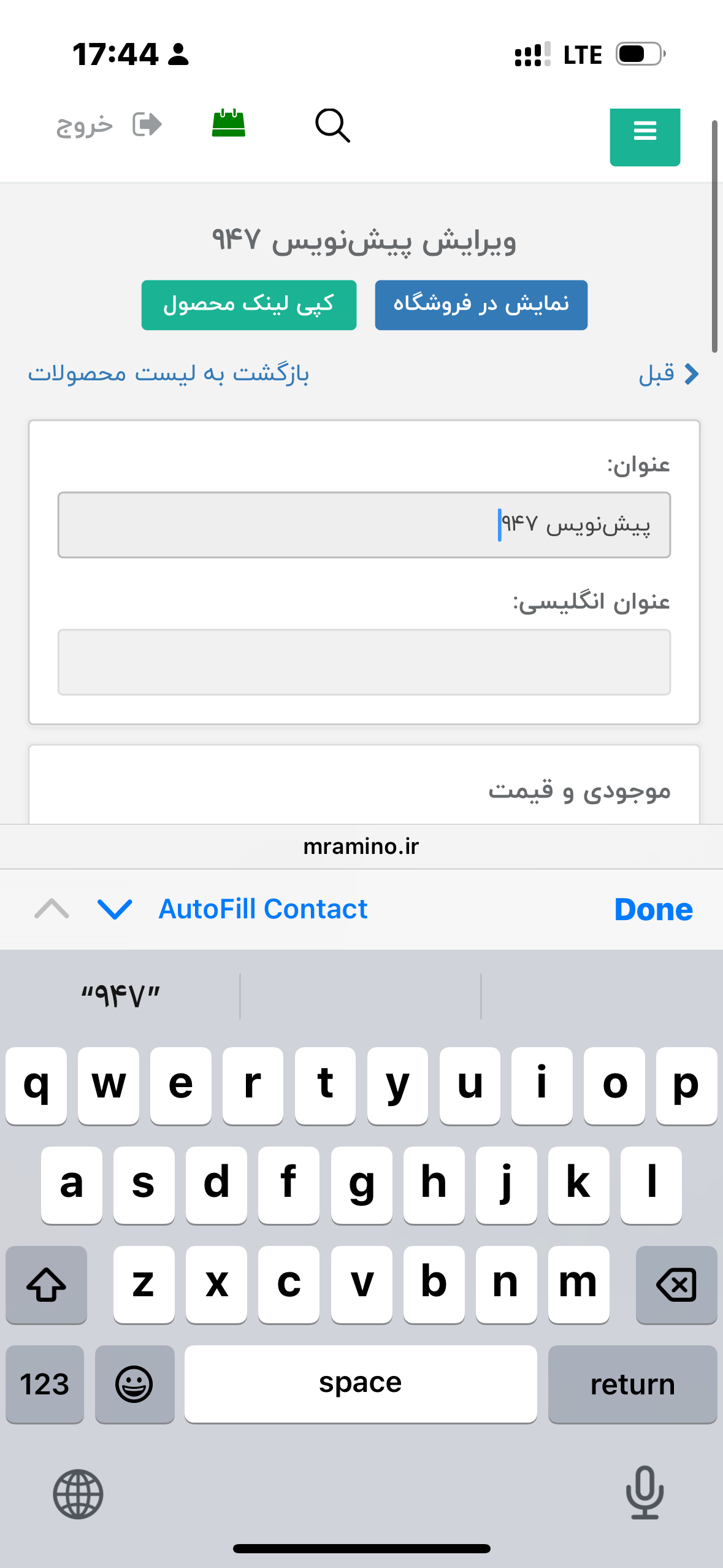723x1568 pixels.
Task: Tap AutoFill Contact option
Action: click(x=262, y=909)
